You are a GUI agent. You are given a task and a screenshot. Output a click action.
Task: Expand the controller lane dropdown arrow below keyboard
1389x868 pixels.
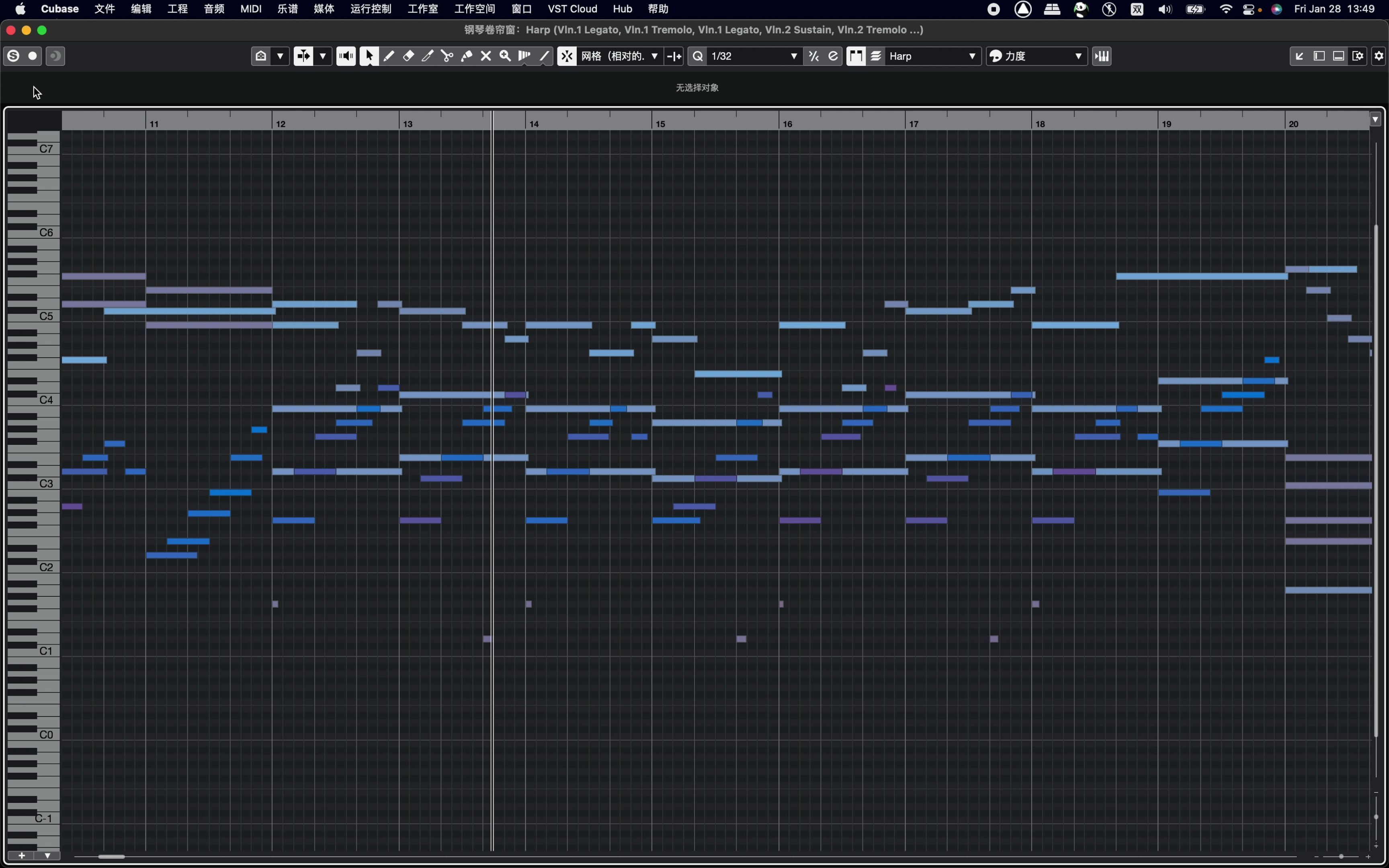(x=48, y=856)
